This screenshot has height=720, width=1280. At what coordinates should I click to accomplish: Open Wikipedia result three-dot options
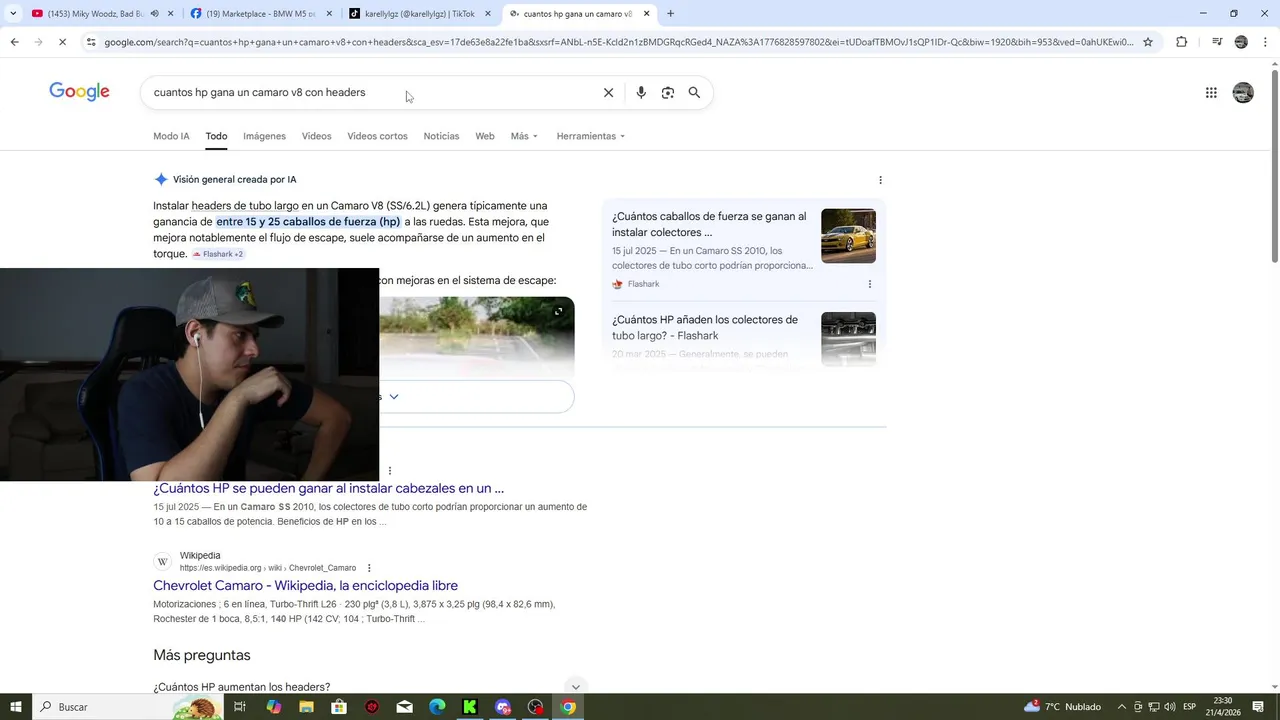[x=369, y=568]
